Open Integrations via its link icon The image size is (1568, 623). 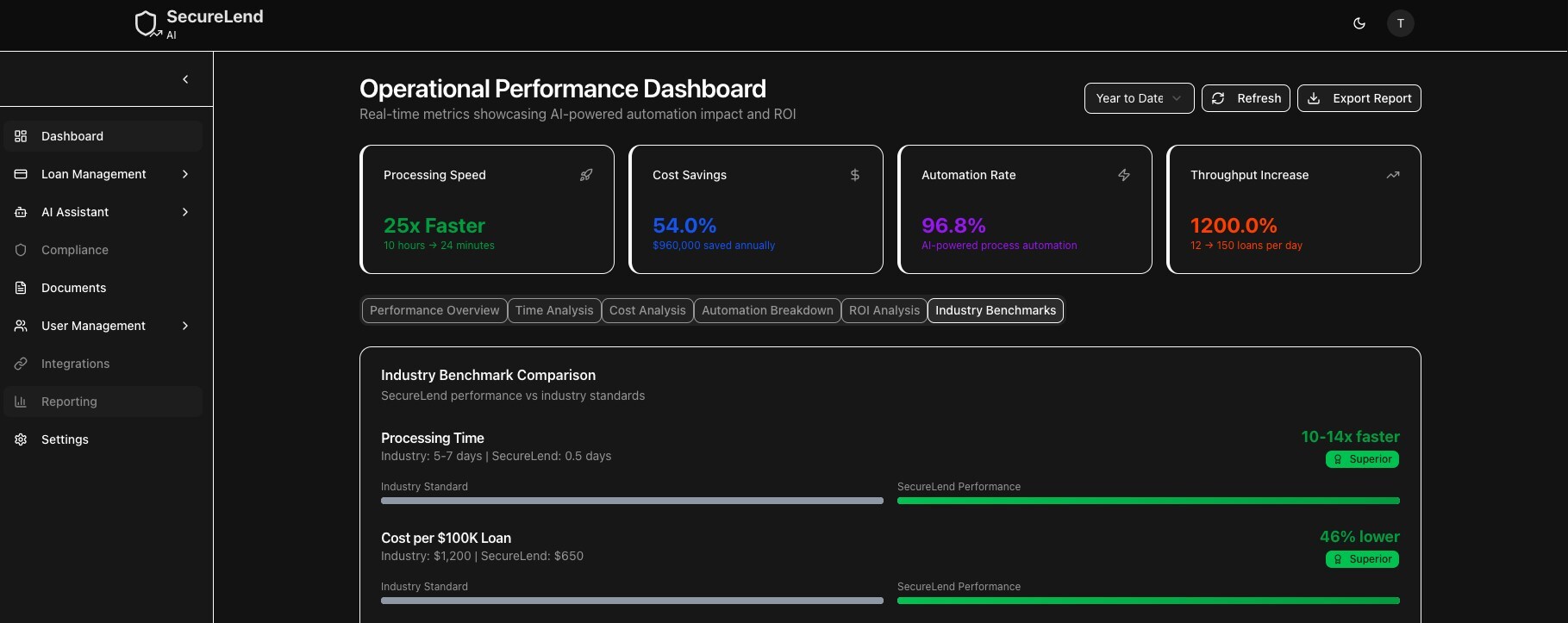pyautogui.click(x=21, y=364)
